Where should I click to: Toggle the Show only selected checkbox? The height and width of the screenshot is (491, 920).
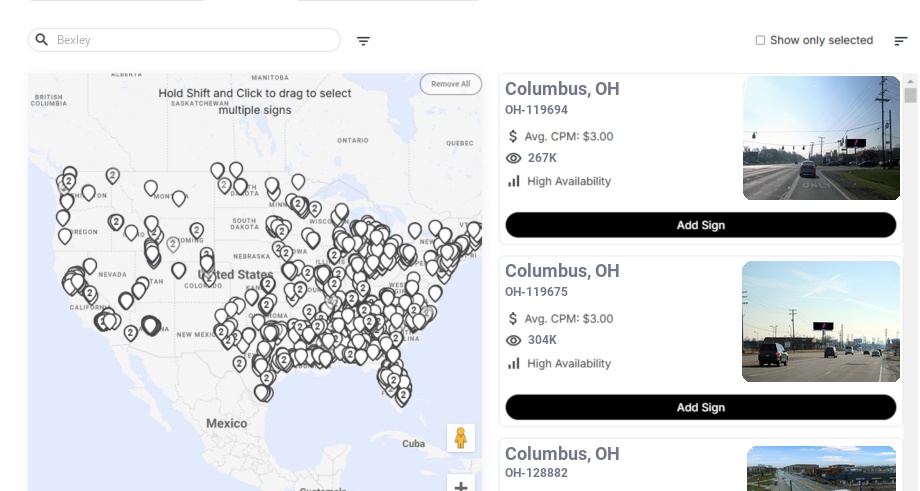tap(760, 41)
